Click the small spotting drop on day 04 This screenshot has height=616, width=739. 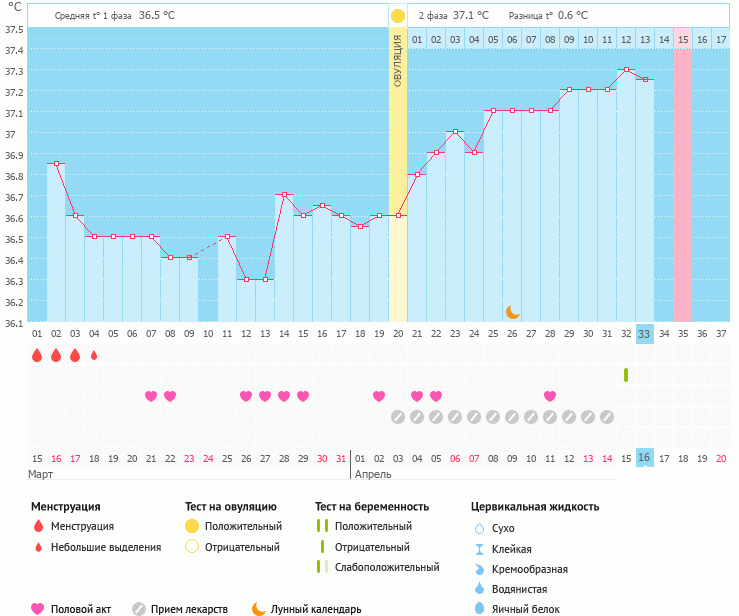pyautogui.click(x=94, y=355)
